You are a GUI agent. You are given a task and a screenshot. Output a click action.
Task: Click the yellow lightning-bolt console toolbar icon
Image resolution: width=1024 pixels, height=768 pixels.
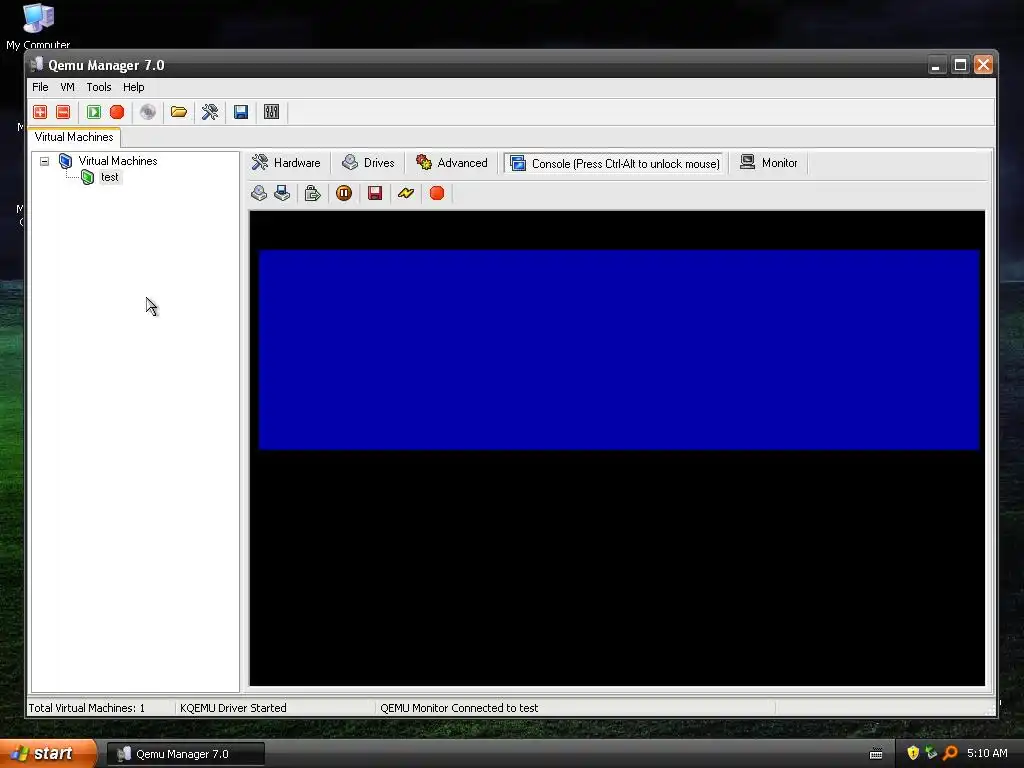click(x=406, y=193)
